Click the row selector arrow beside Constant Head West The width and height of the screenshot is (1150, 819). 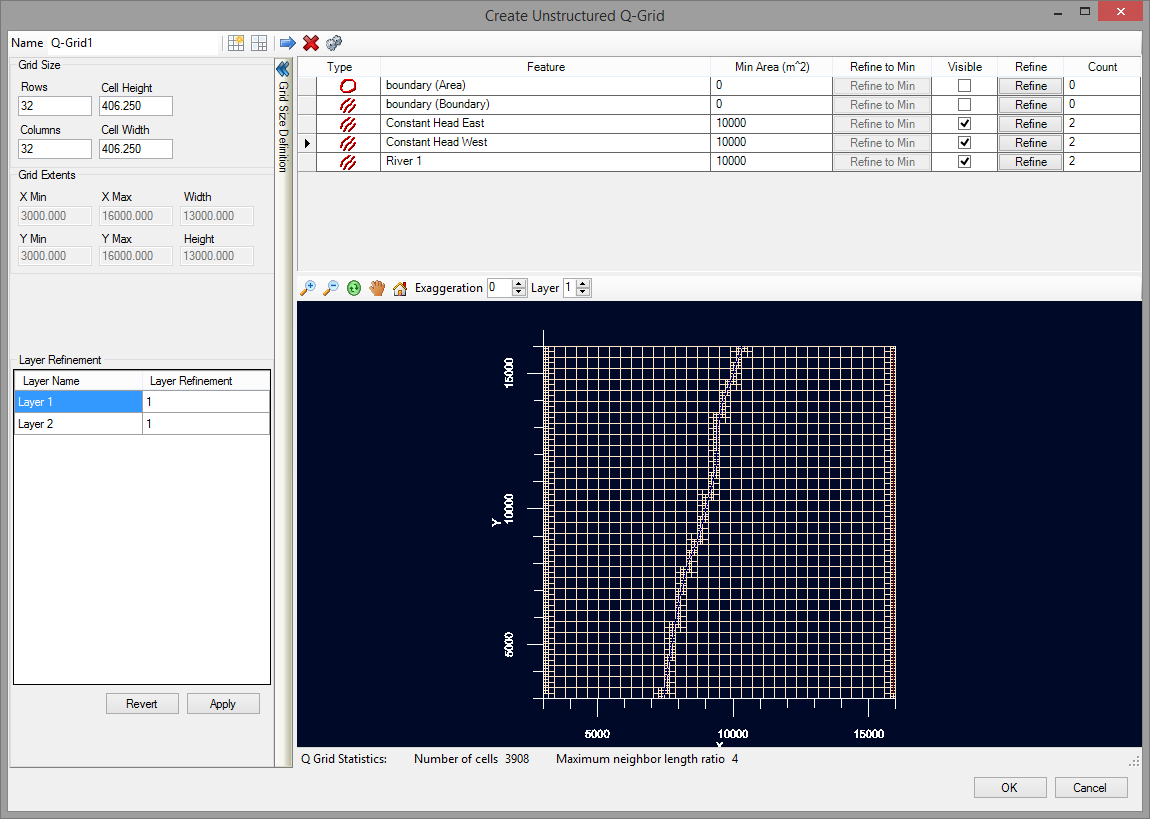[307, 142]
